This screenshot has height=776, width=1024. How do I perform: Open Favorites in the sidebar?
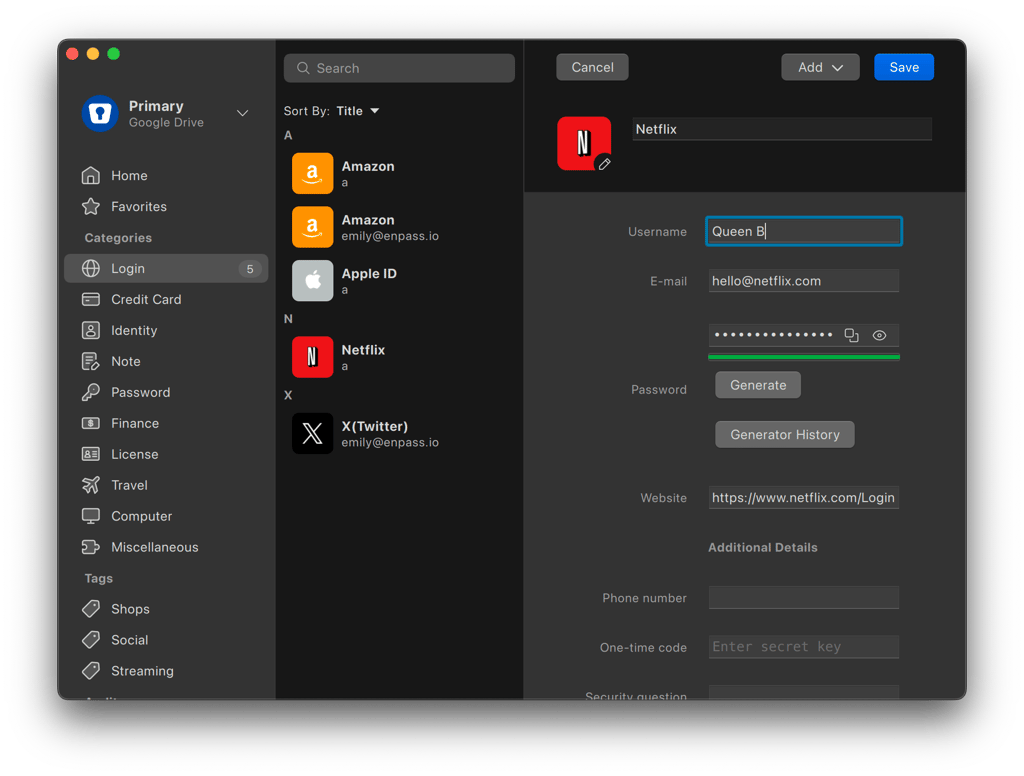(166, 206)
